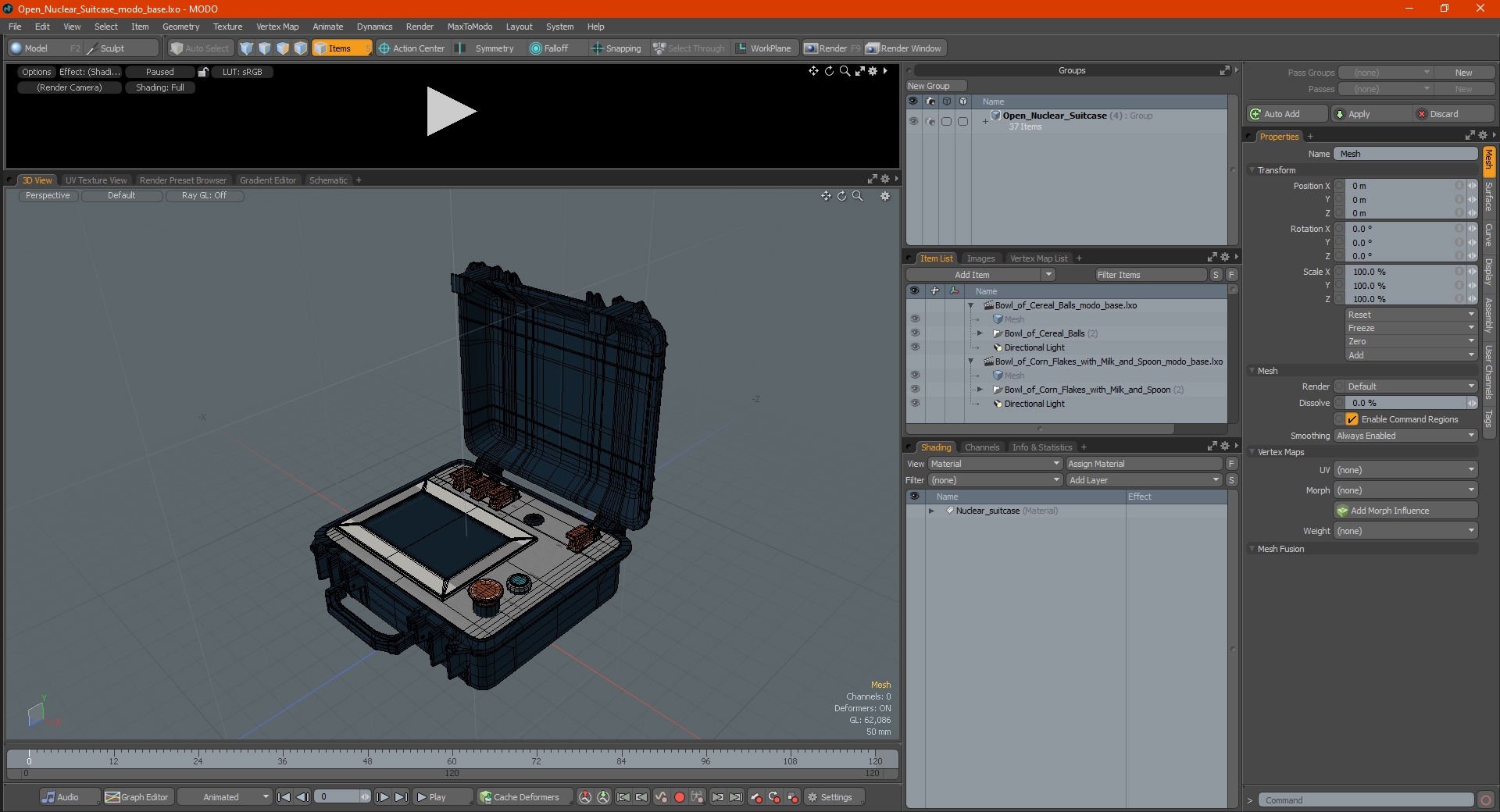Image resolution: width=1500 pixels, height=812 pixels.
Task: Step back one frame
Action: (303, 797)
